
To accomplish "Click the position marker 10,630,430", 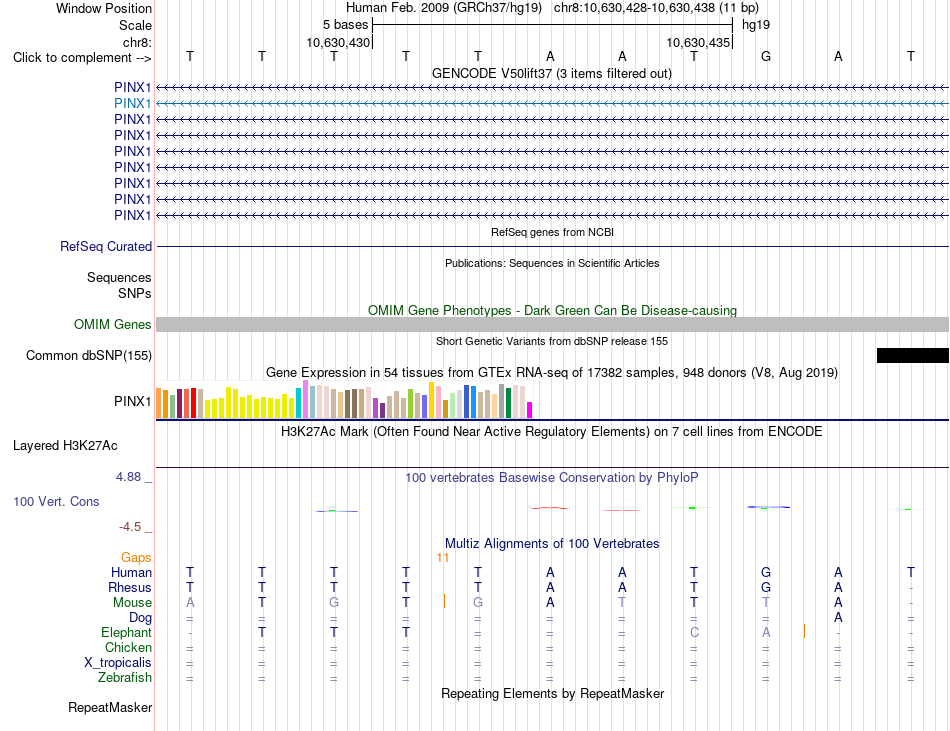I will tap(338, 42).
